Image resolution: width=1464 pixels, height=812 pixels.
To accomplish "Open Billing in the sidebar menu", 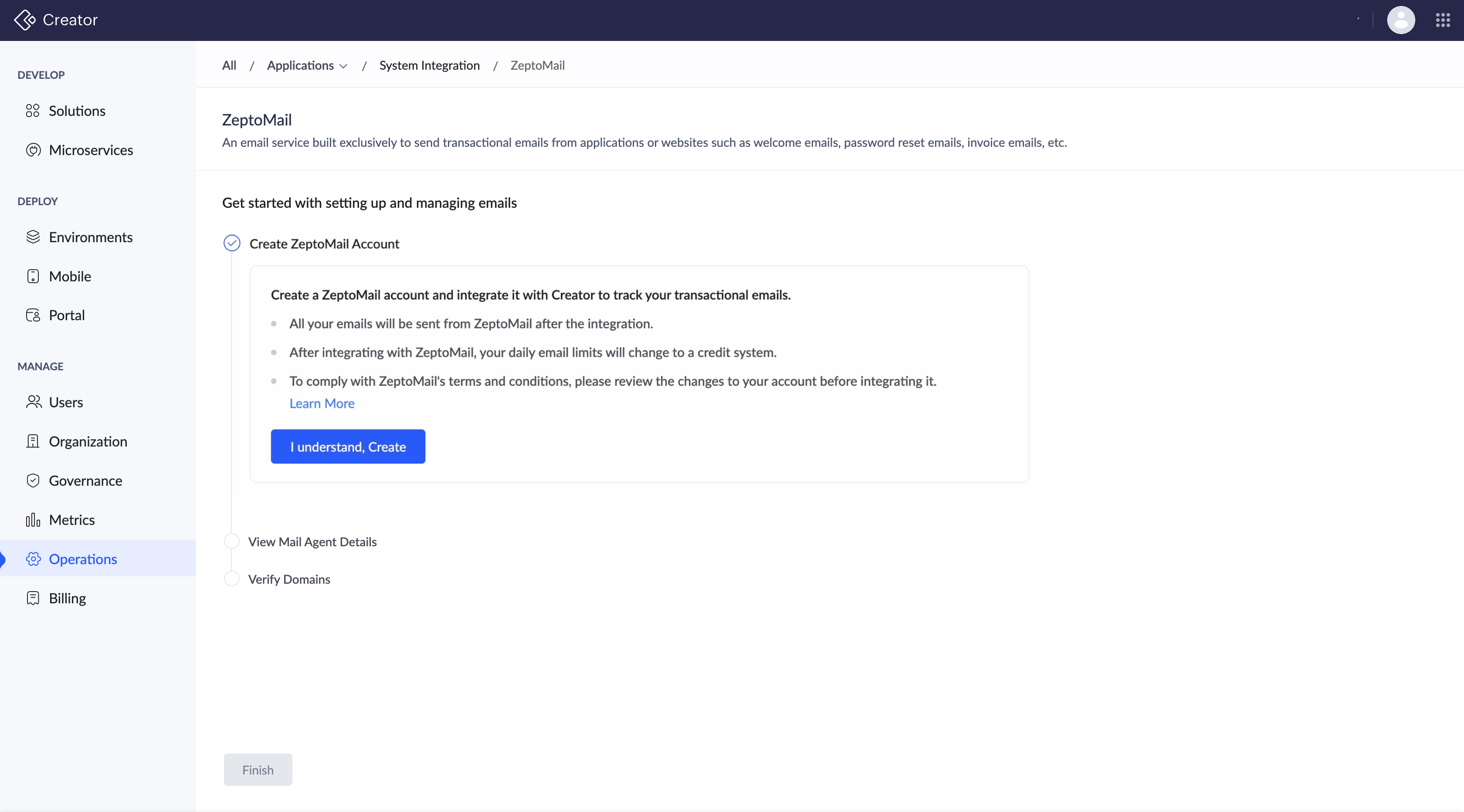I will 67,599.
